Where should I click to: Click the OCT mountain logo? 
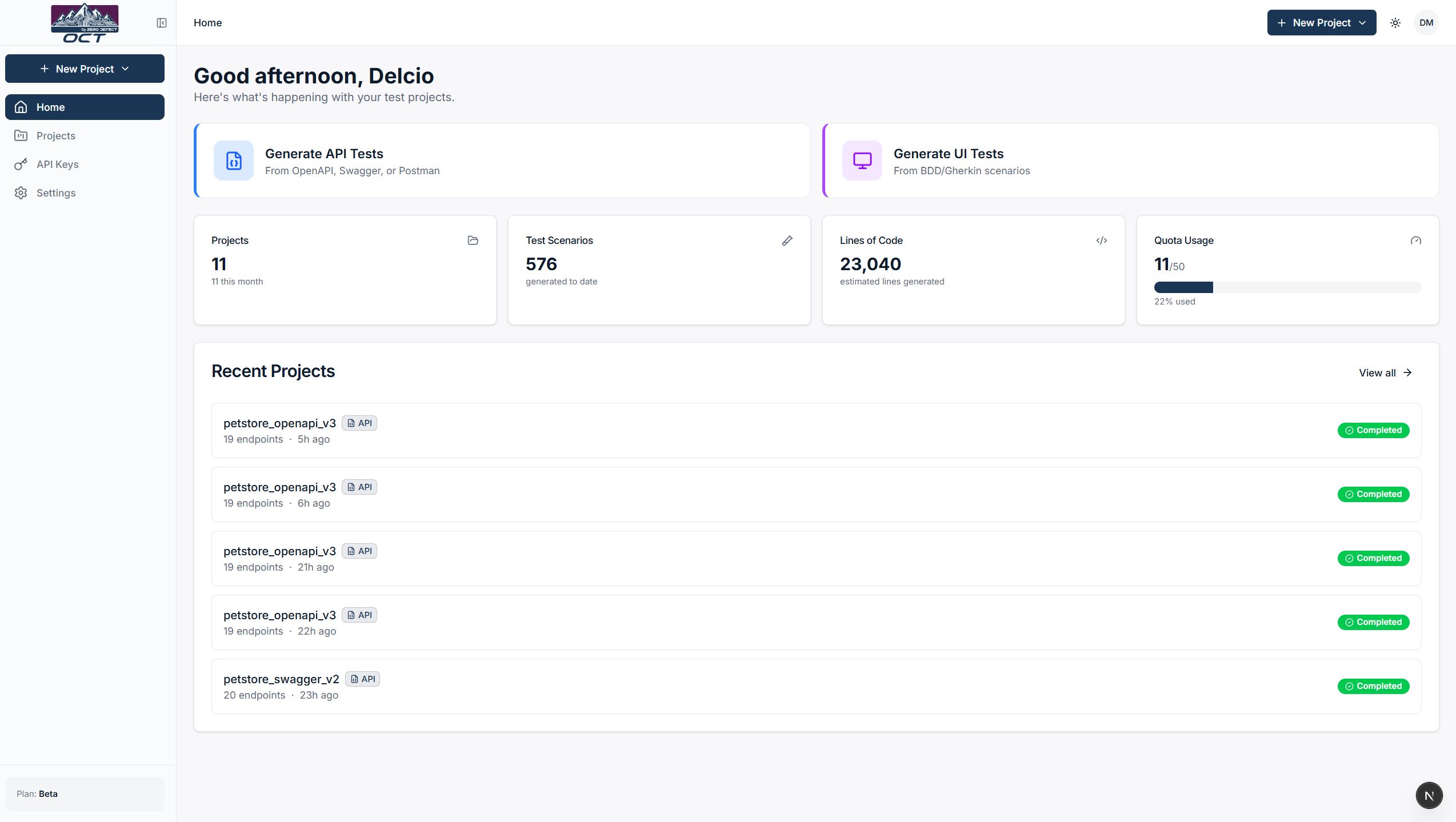point(85,23)
